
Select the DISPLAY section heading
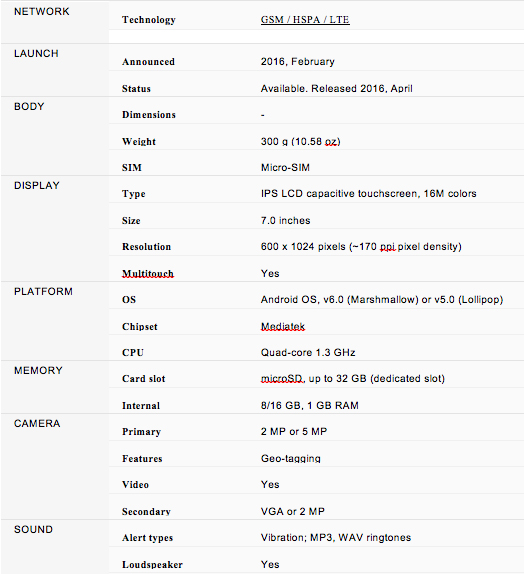click(x=37, y=186)
